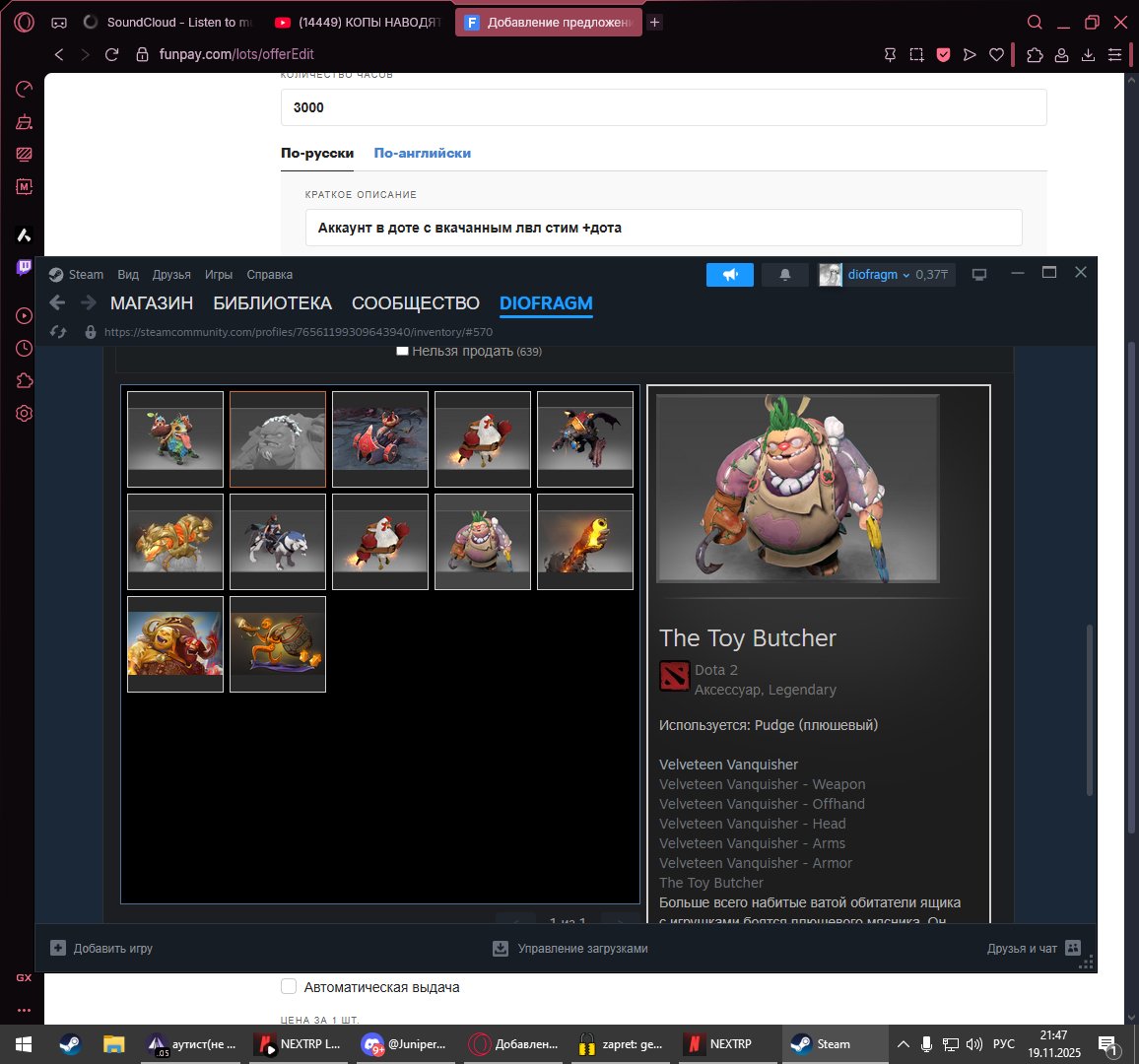Expand hidden tray icons with the chevron

pyautogui.click(x=904, y=1044)
